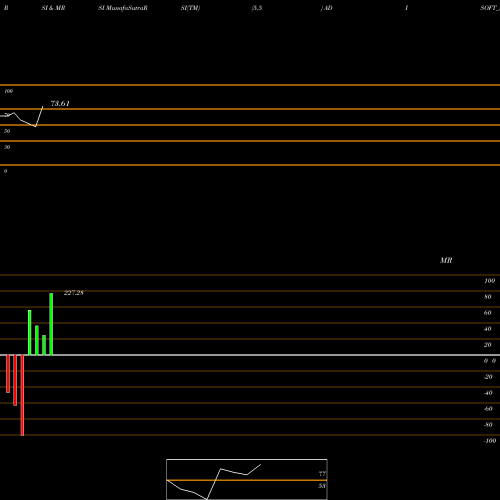The height and width of the screenshot is (500, 500).
Task: Click the 40 label on MR axis
Action: [488, 329]
